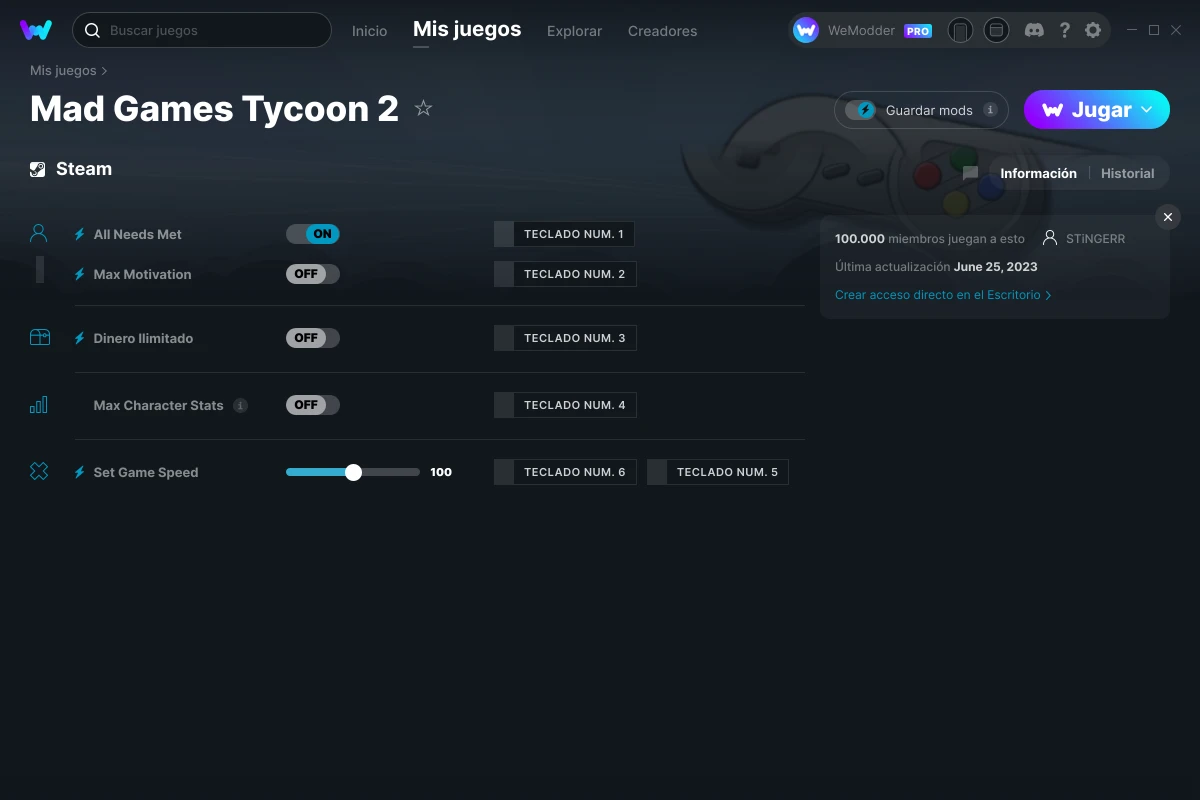
Task: Expand the Jugar button dropdown arrow
Action: pos(1147,110)
